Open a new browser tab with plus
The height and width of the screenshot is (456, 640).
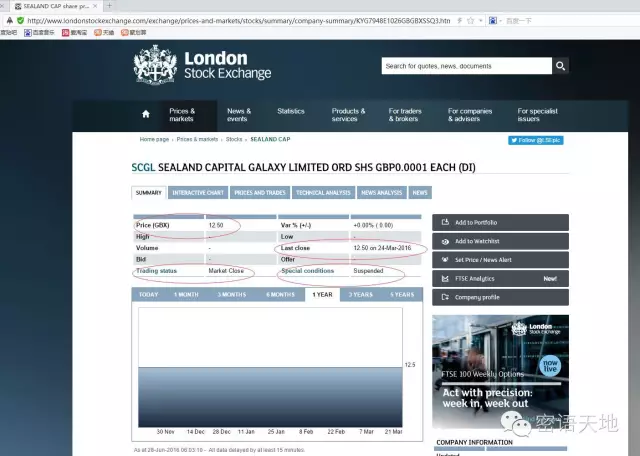[109, 6]
